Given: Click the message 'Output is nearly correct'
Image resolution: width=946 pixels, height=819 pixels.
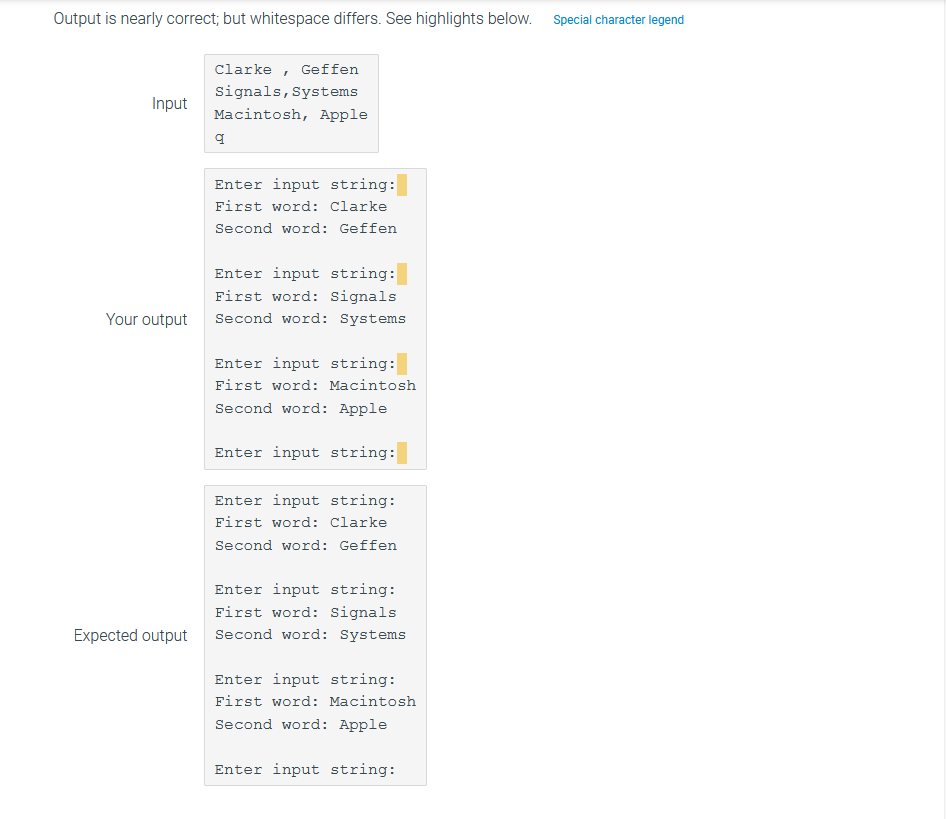Looking at the screenshot, I should [290, 18].
